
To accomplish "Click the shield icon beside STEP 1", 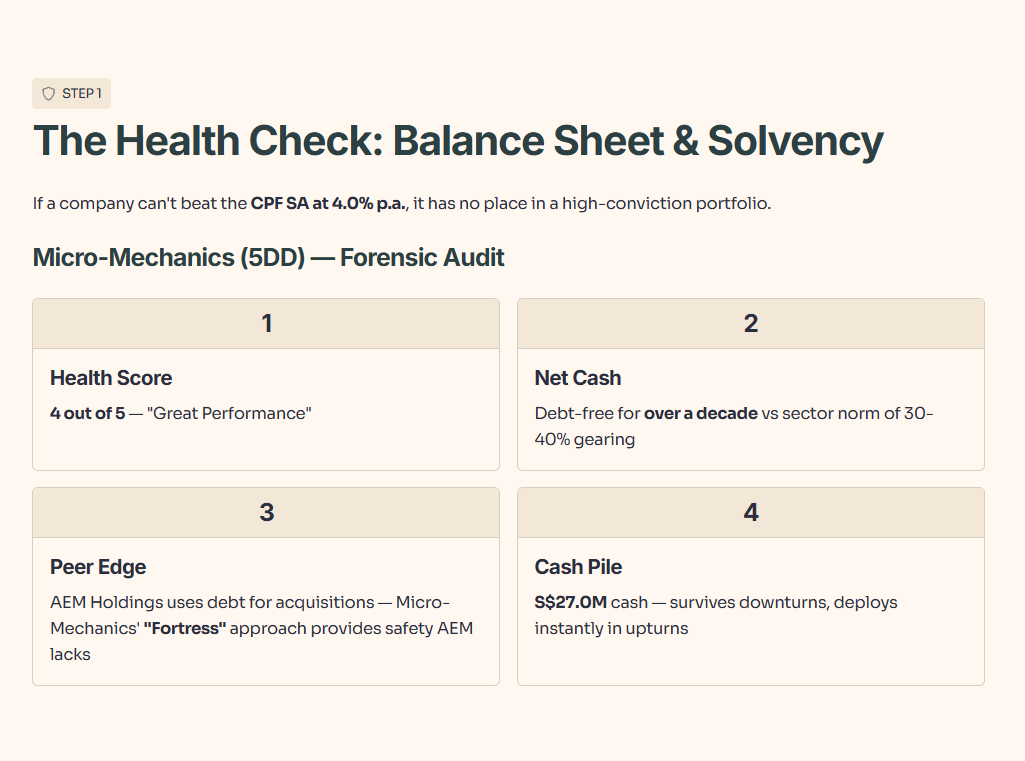I will click(48, 93).
